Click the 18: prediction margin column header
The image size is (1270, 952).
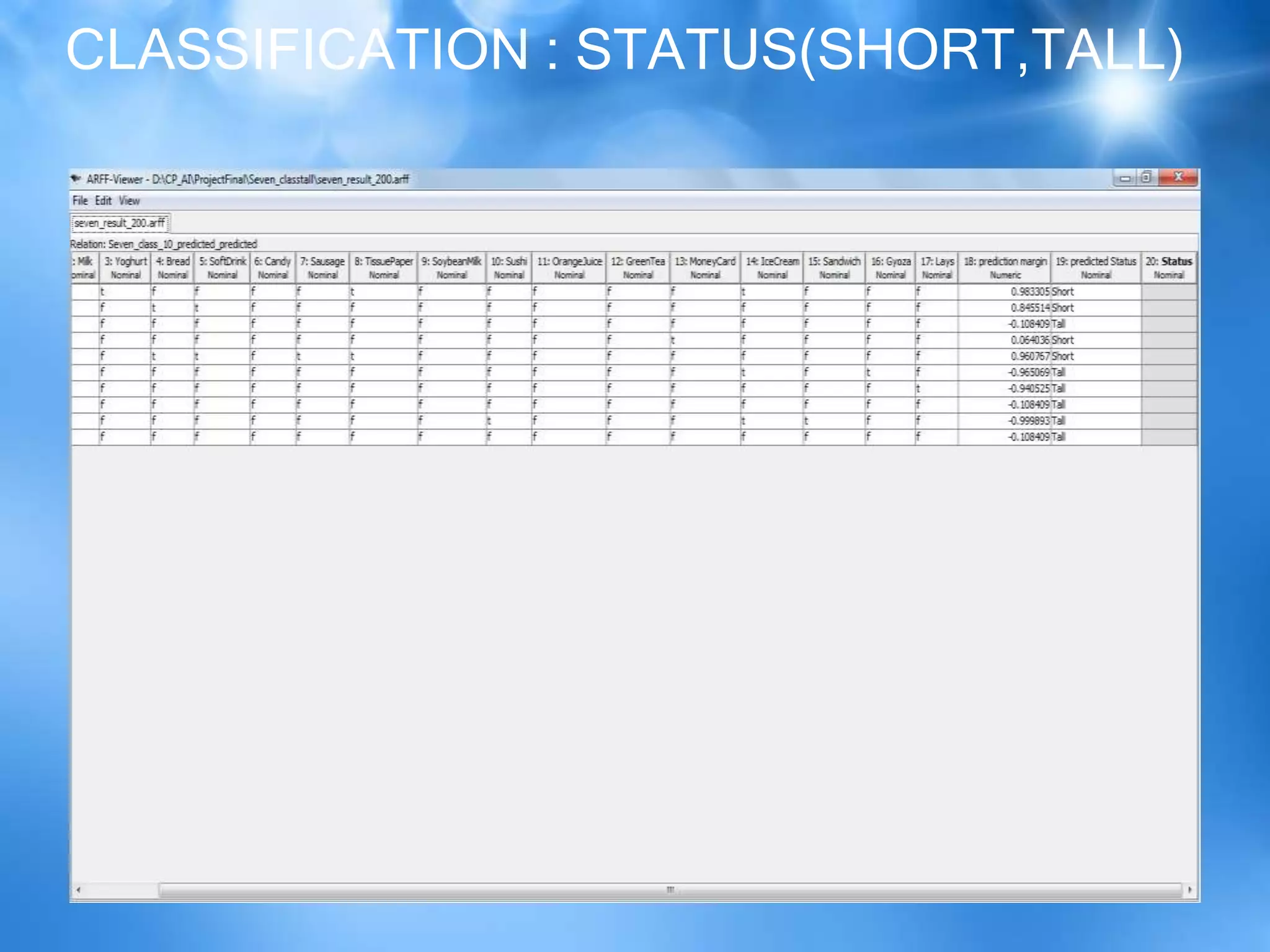pyautogui.click(x=1005, y=268)
